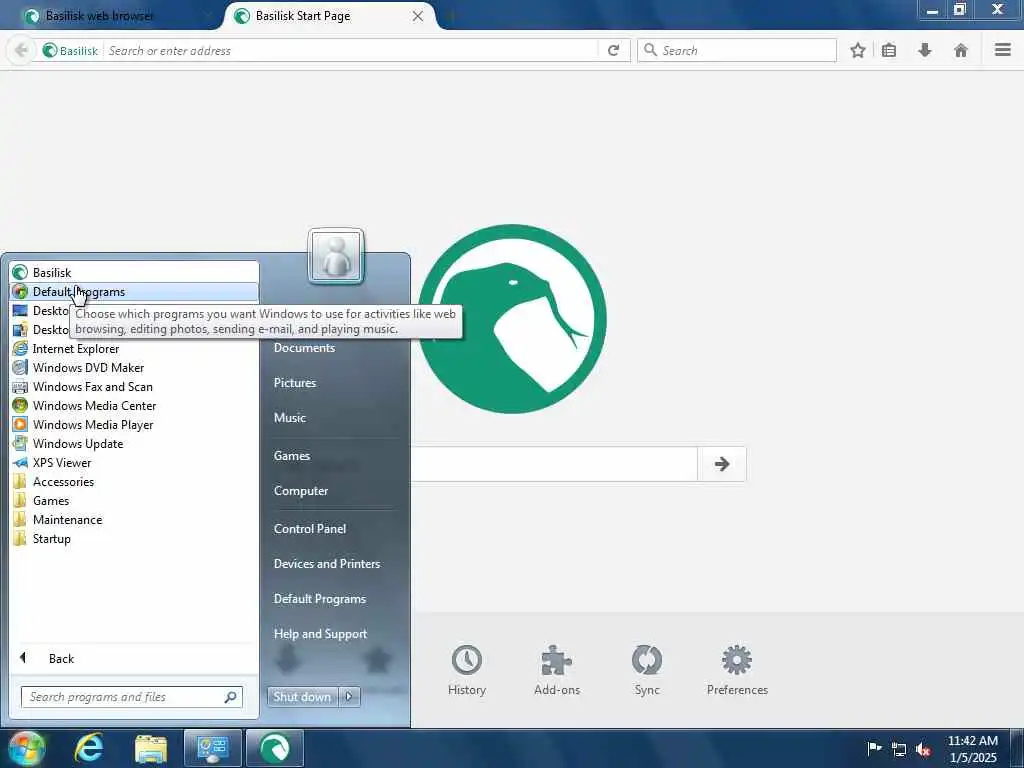Open Music from Start menu
This screenshot has width=1024, height=768.
289,417
